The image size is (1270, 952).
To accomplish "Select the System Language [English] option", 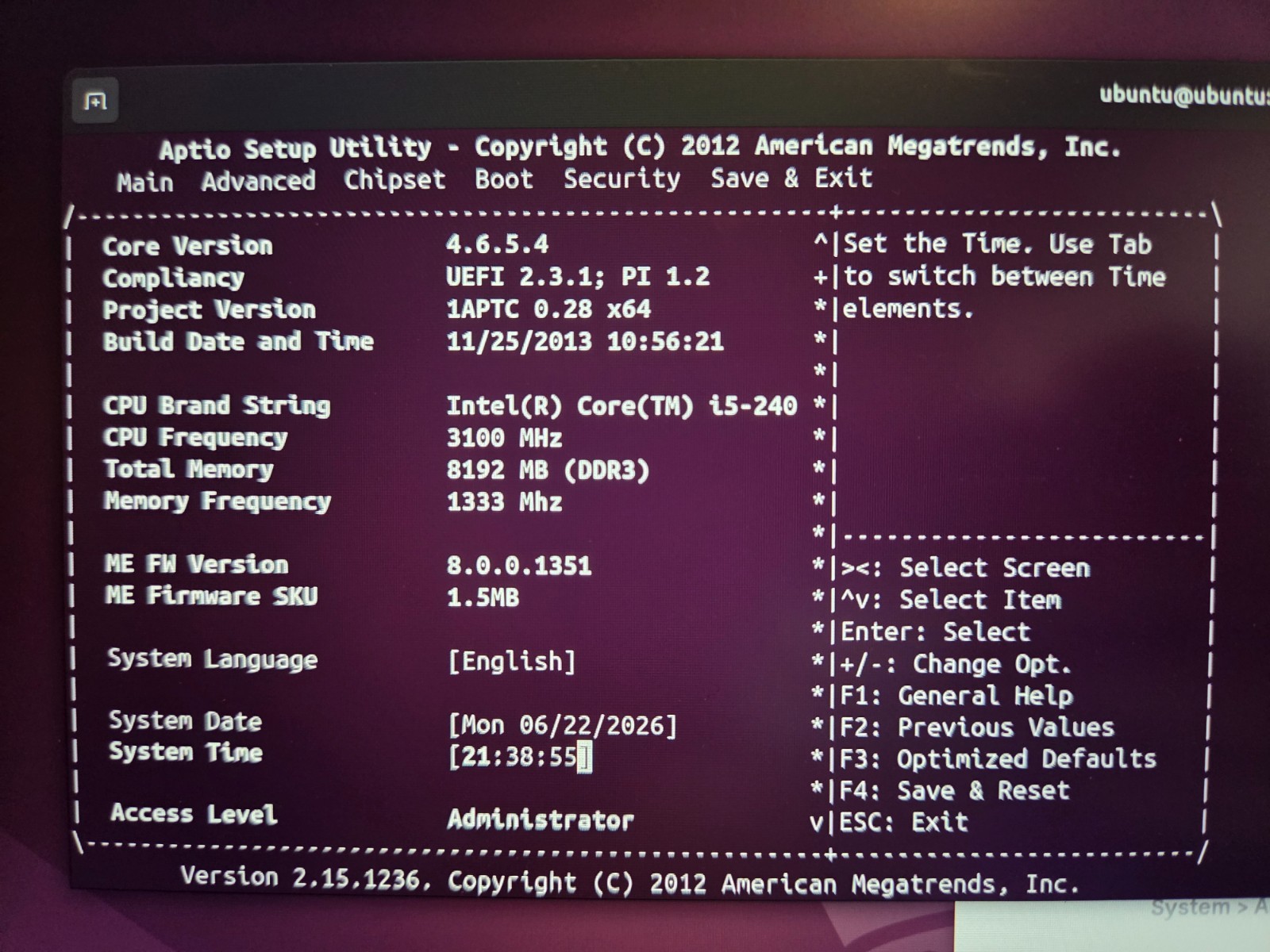I will click(x=512, y=661).
